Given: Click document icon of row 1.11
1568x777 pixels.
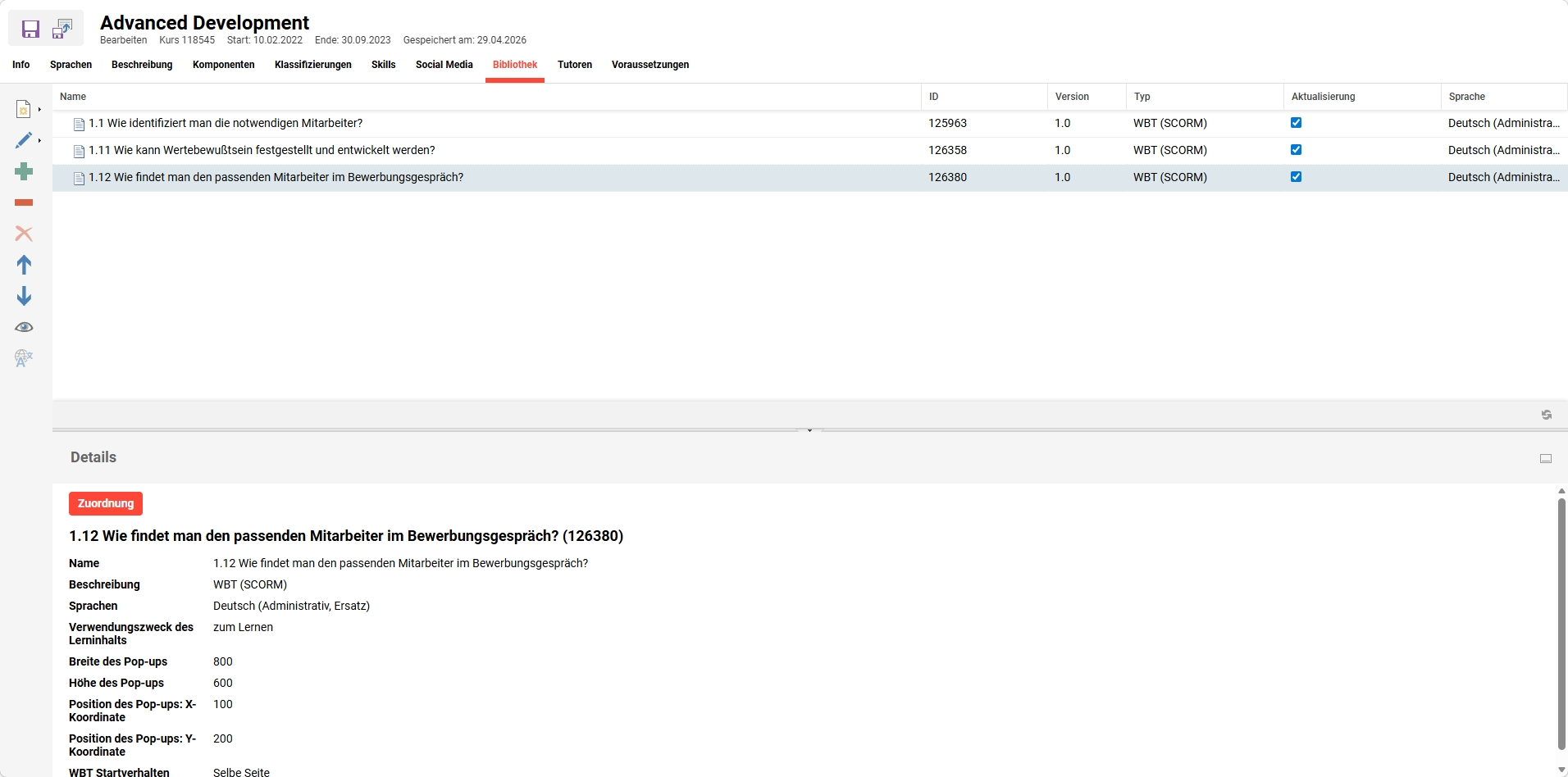Looking at the screenshot, I should (79, 151).
